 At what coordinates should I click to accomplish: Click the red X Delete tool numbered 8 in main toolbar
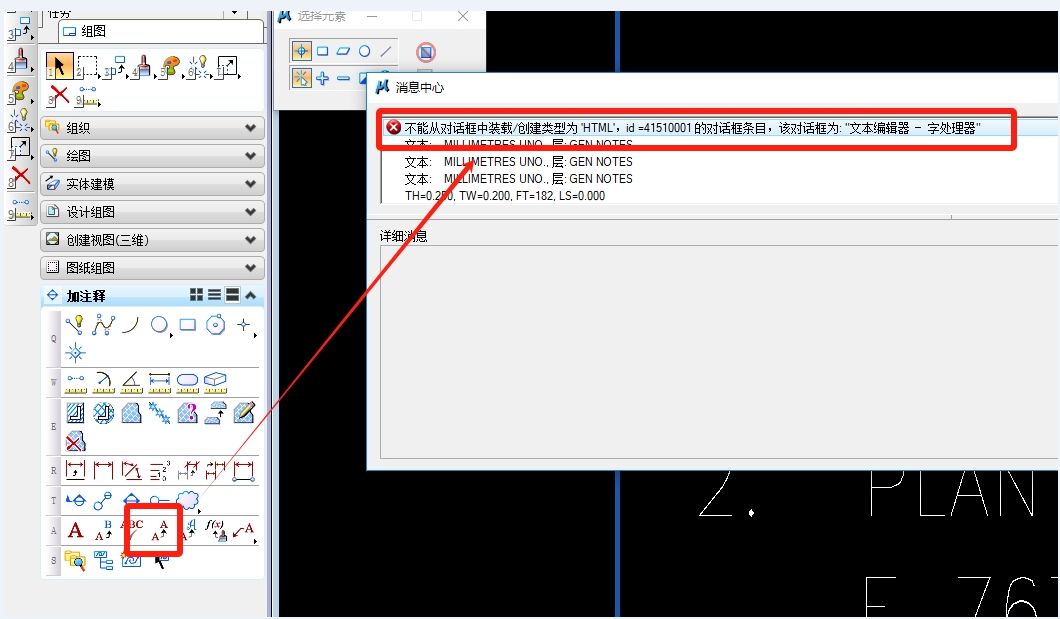pos(59,95)
